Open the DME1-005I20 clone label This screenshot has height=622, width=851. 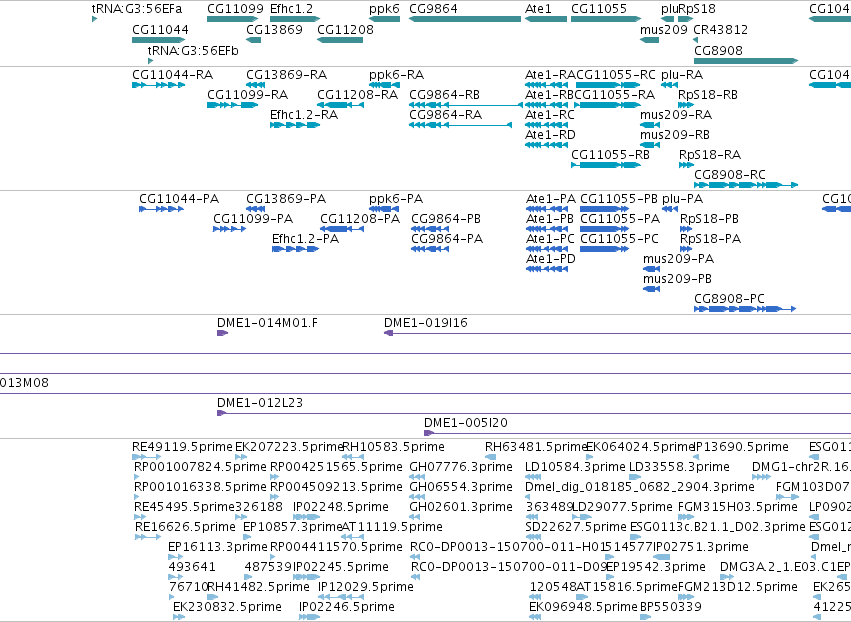tap(466, 423)
